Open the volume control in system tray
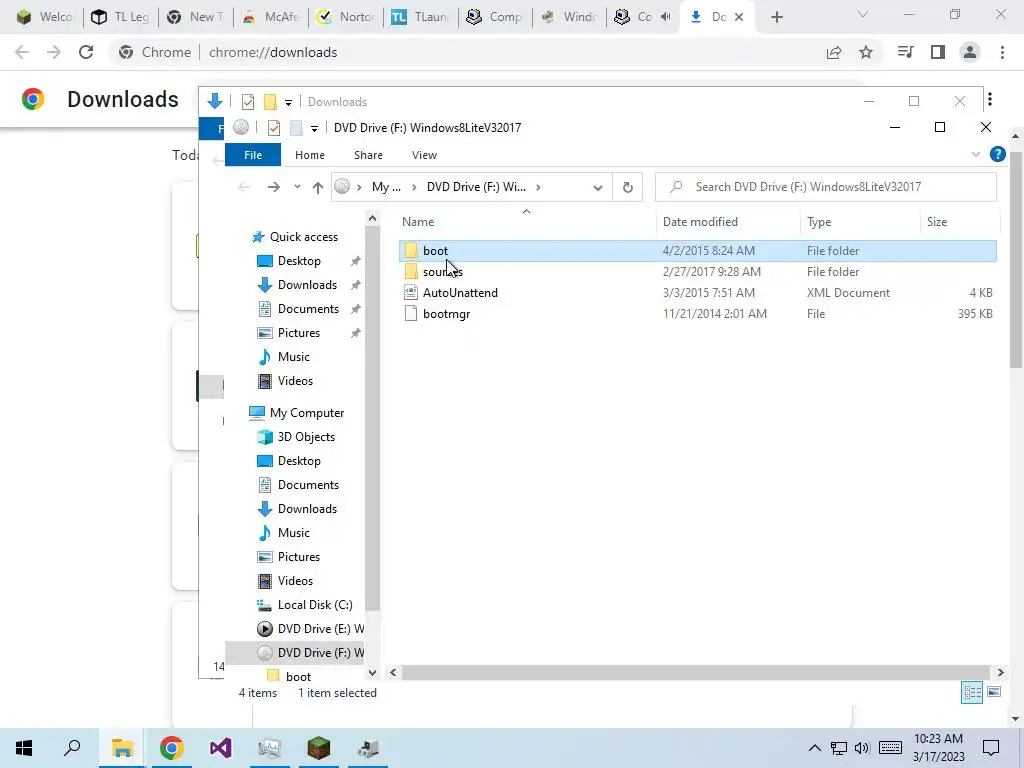Screen dimensions: 1024x768 click(x=862, y=748)
